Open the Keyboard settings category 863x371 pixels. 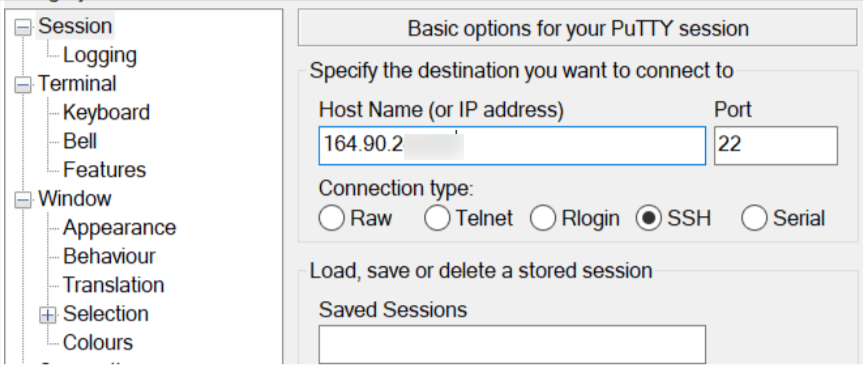tap(106, 112)
